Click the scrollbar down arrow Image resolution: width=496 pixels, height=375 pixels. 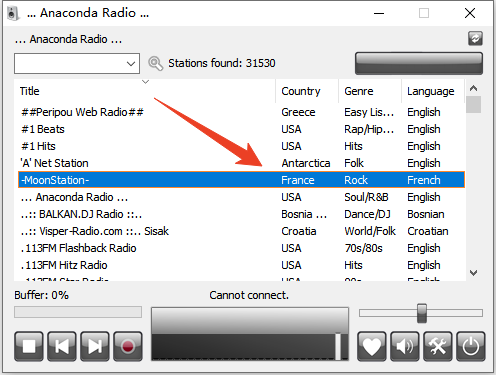click(473, 273)
